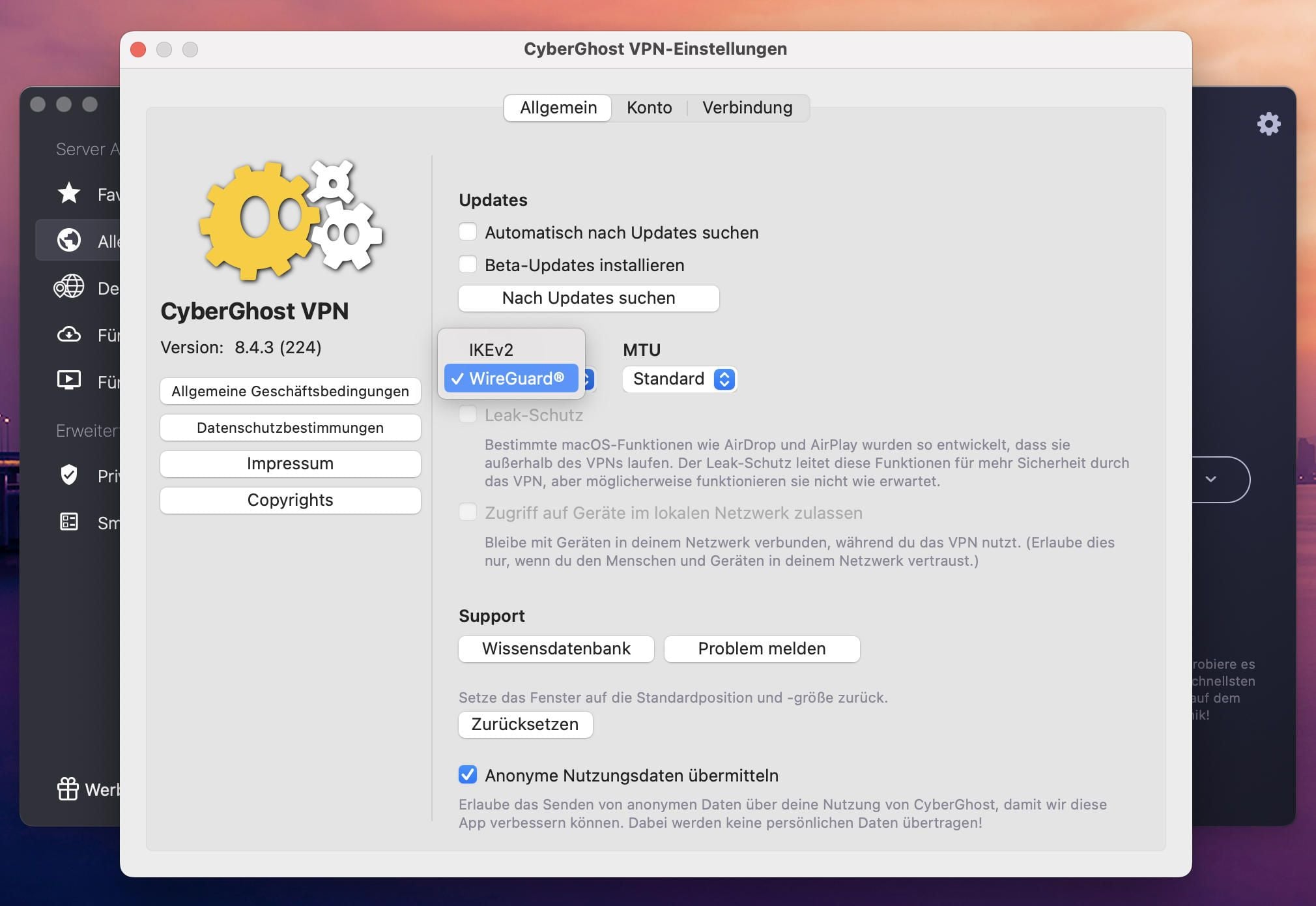1316x906 pixels.
Task: Click the gift icon at the sidebar bottom
Action: tap(67, 789)
